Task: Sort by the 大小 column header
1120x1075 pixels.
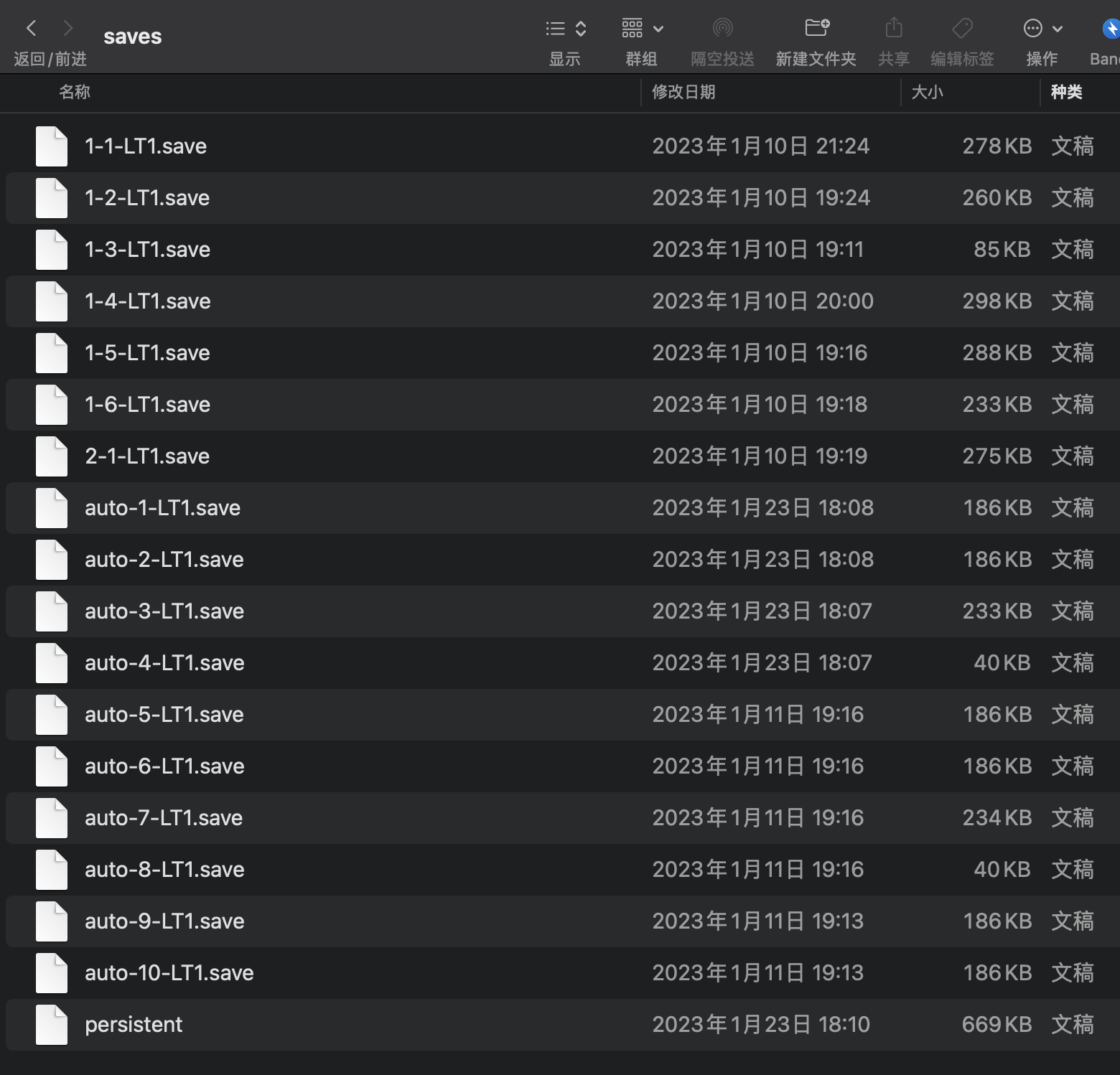Action: [x=927, y=92]
